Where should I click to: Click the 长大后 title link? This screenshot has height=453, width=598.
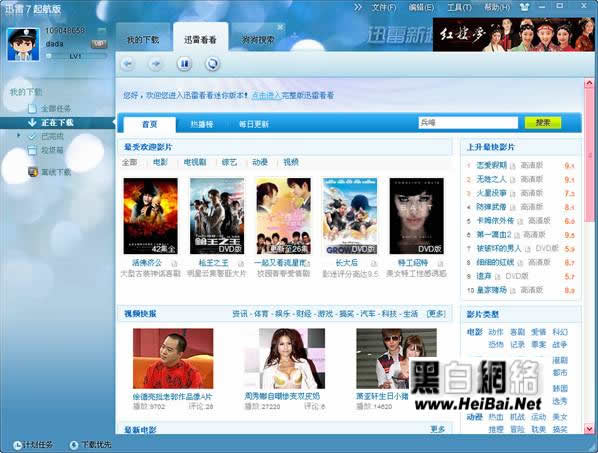tap(346, 263)
